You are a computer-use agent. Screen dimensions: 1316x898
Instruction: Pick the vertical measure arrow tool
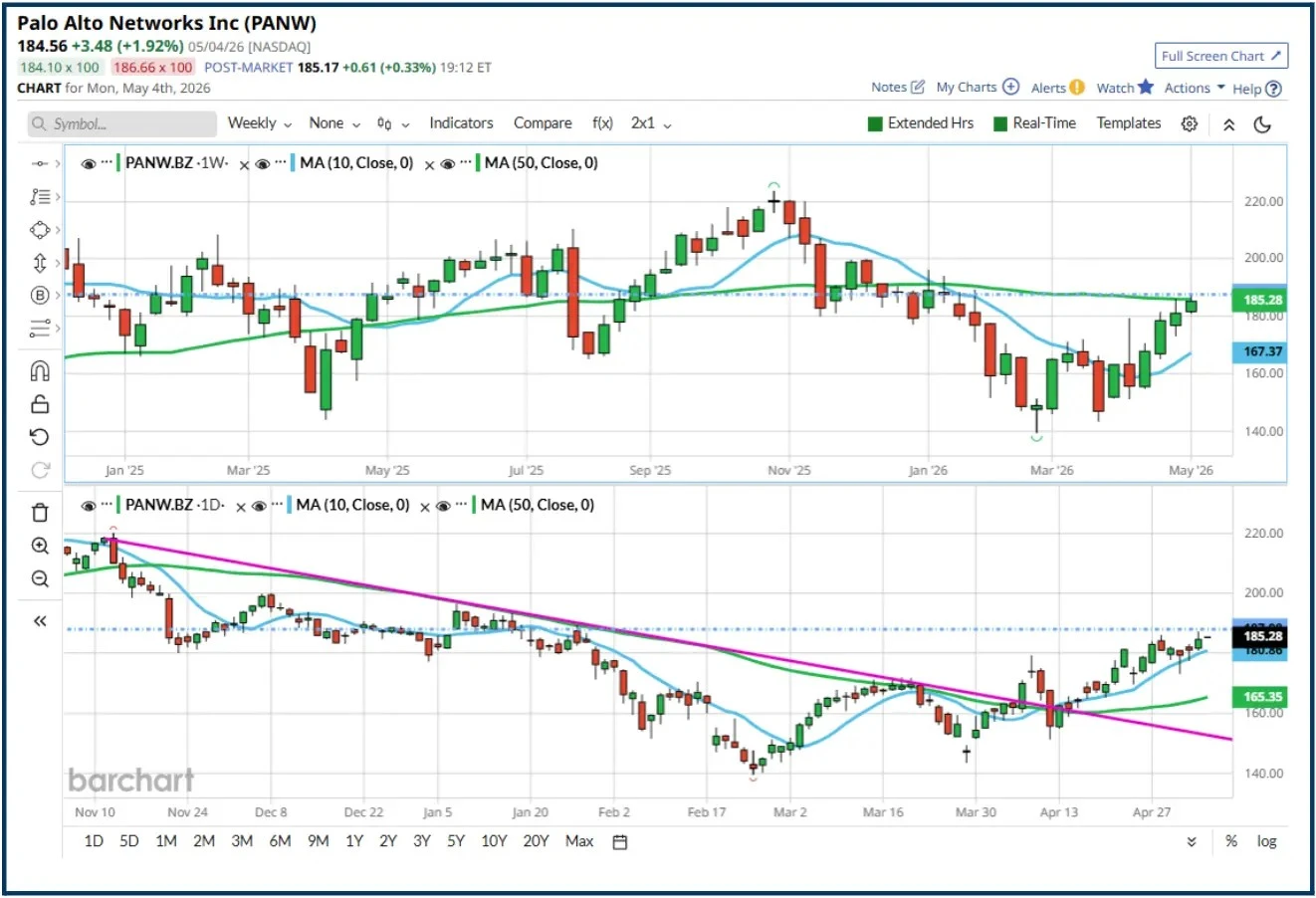(x=40, y=263)
